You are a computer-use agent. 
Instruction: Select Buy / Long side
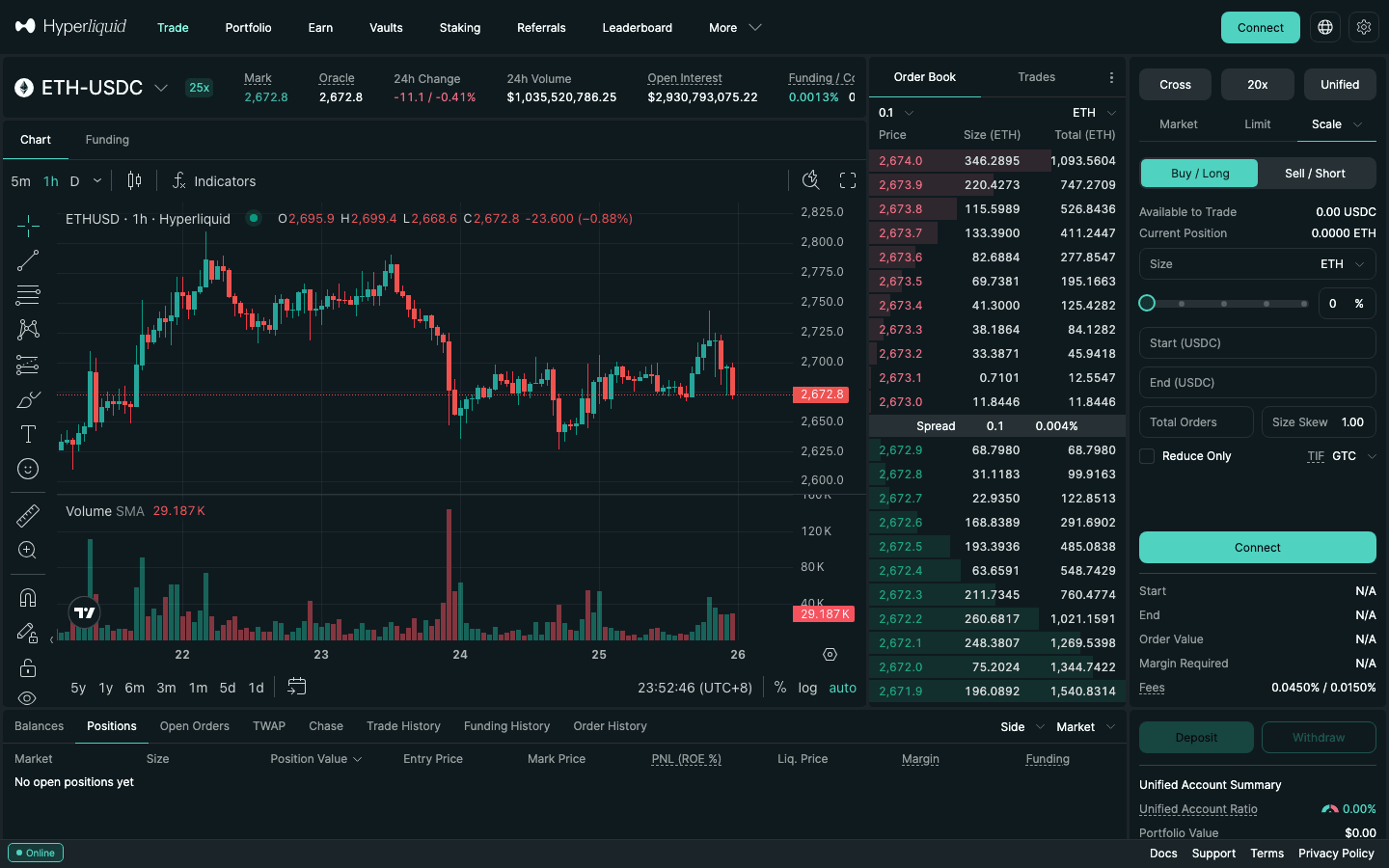[1200, 174]
